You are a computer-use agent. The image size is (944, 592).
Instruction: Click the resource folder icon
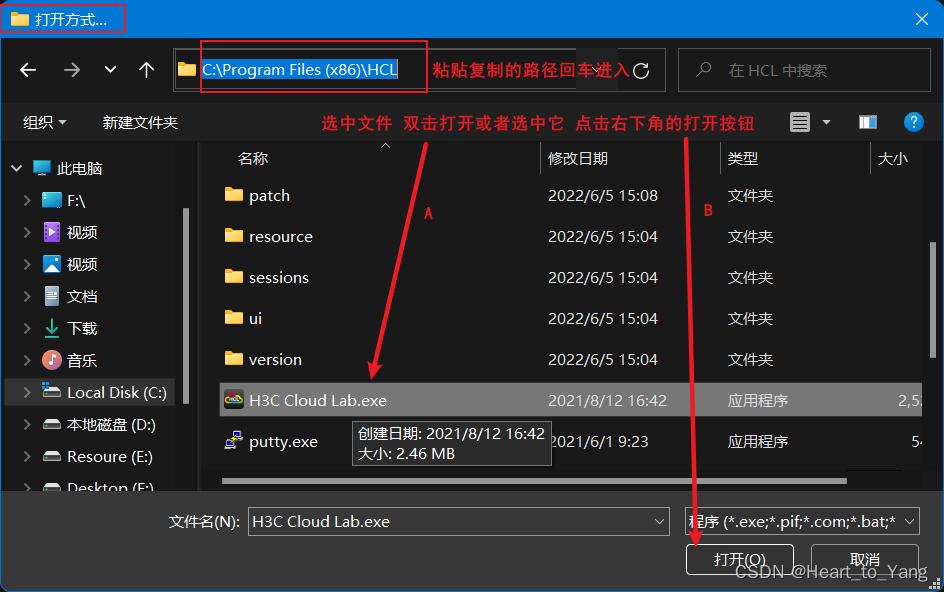point(234,235)
